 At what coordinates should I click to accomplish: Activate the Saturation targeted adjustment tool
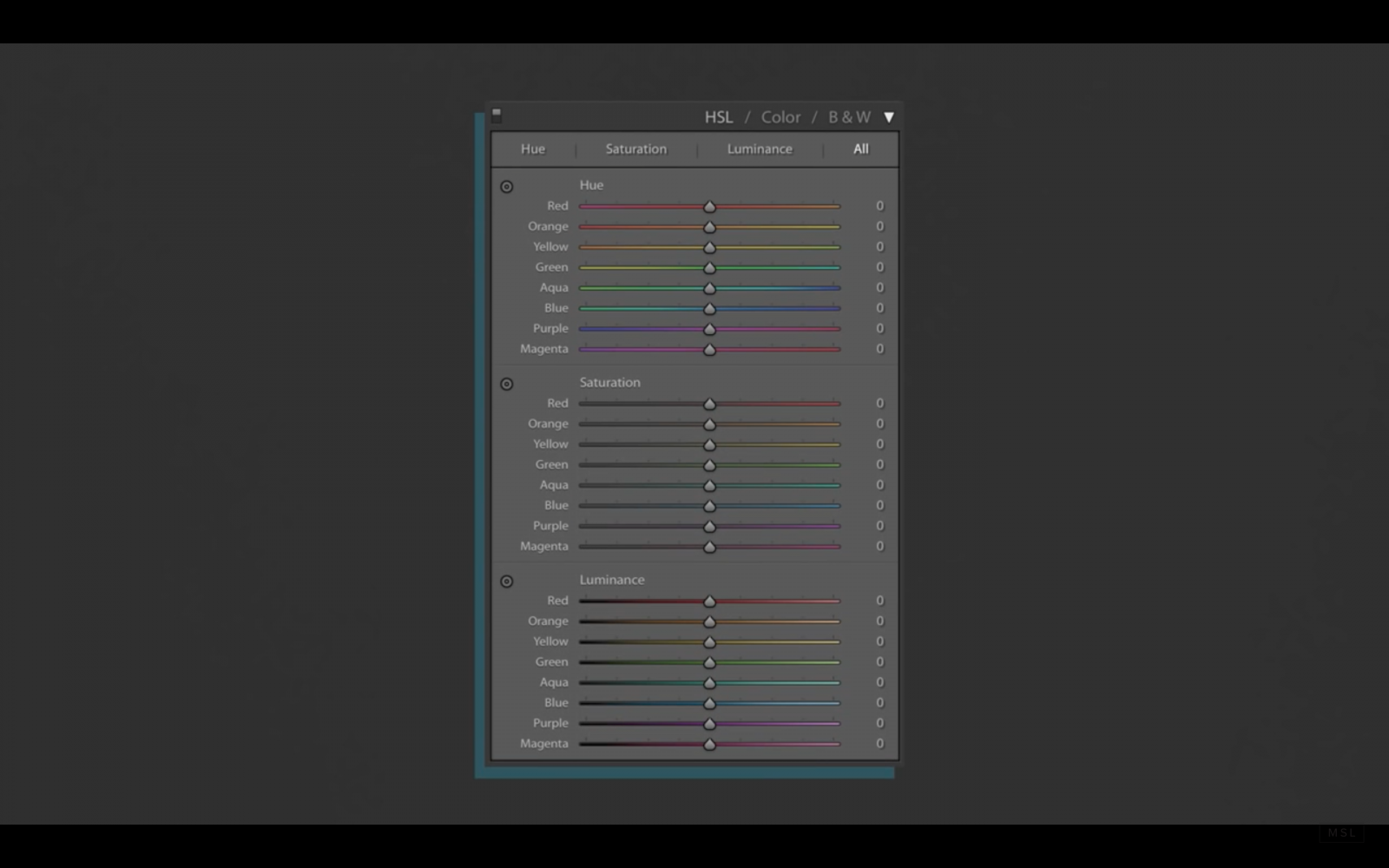[x=507, y=384]
